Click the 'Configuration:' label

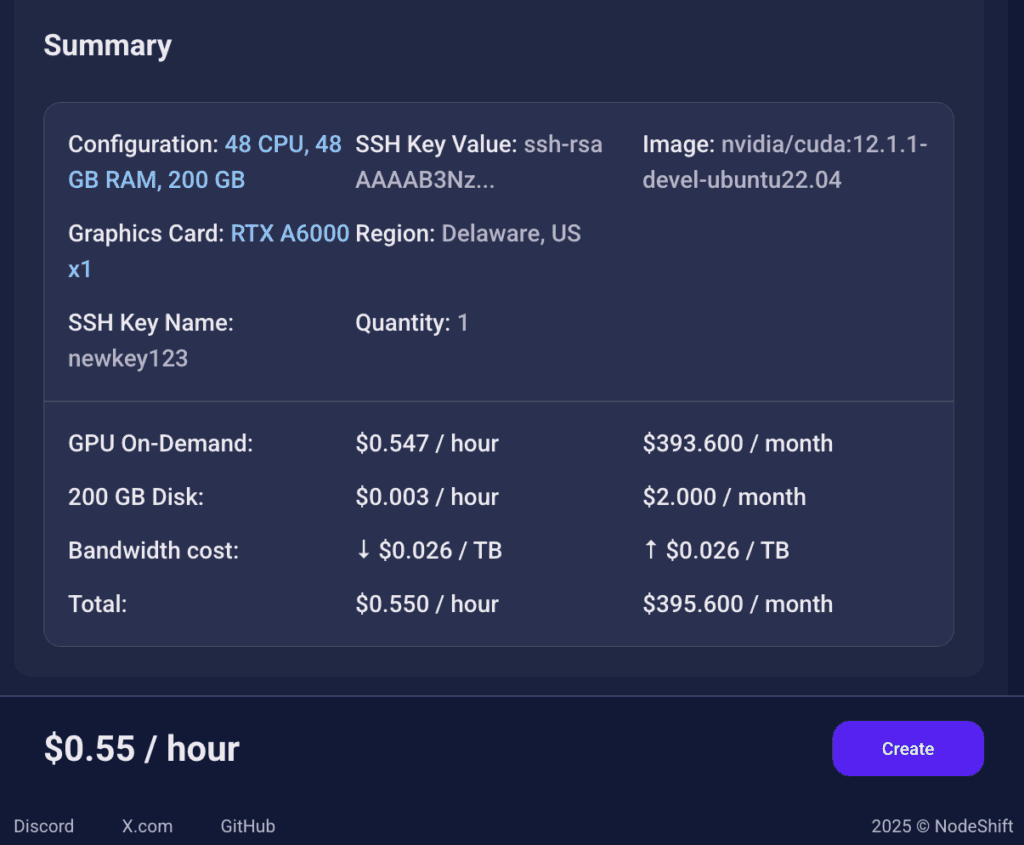point(144,144)
